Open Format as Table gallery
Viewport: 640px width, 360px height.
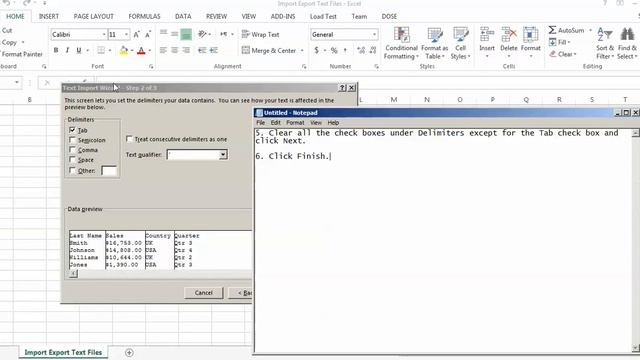(434, 43)
